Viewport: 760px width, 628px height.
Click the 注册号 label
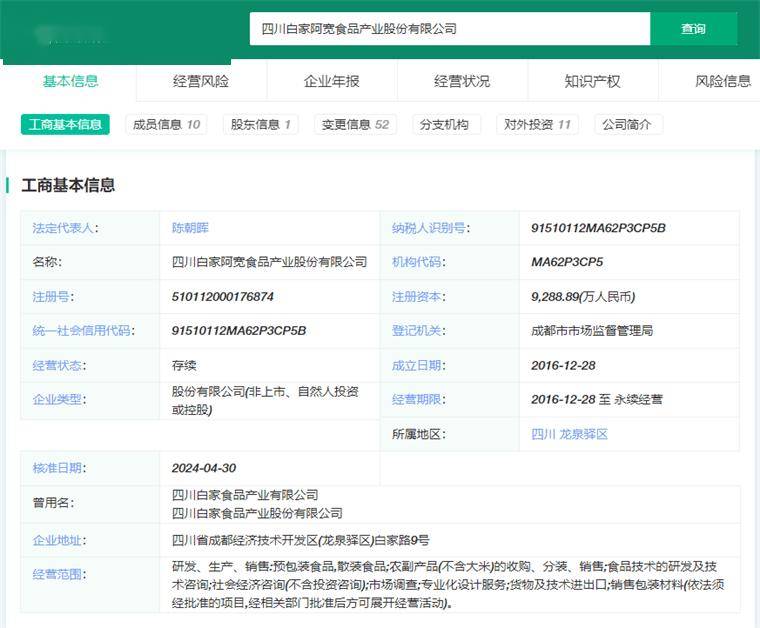point(53,297)
